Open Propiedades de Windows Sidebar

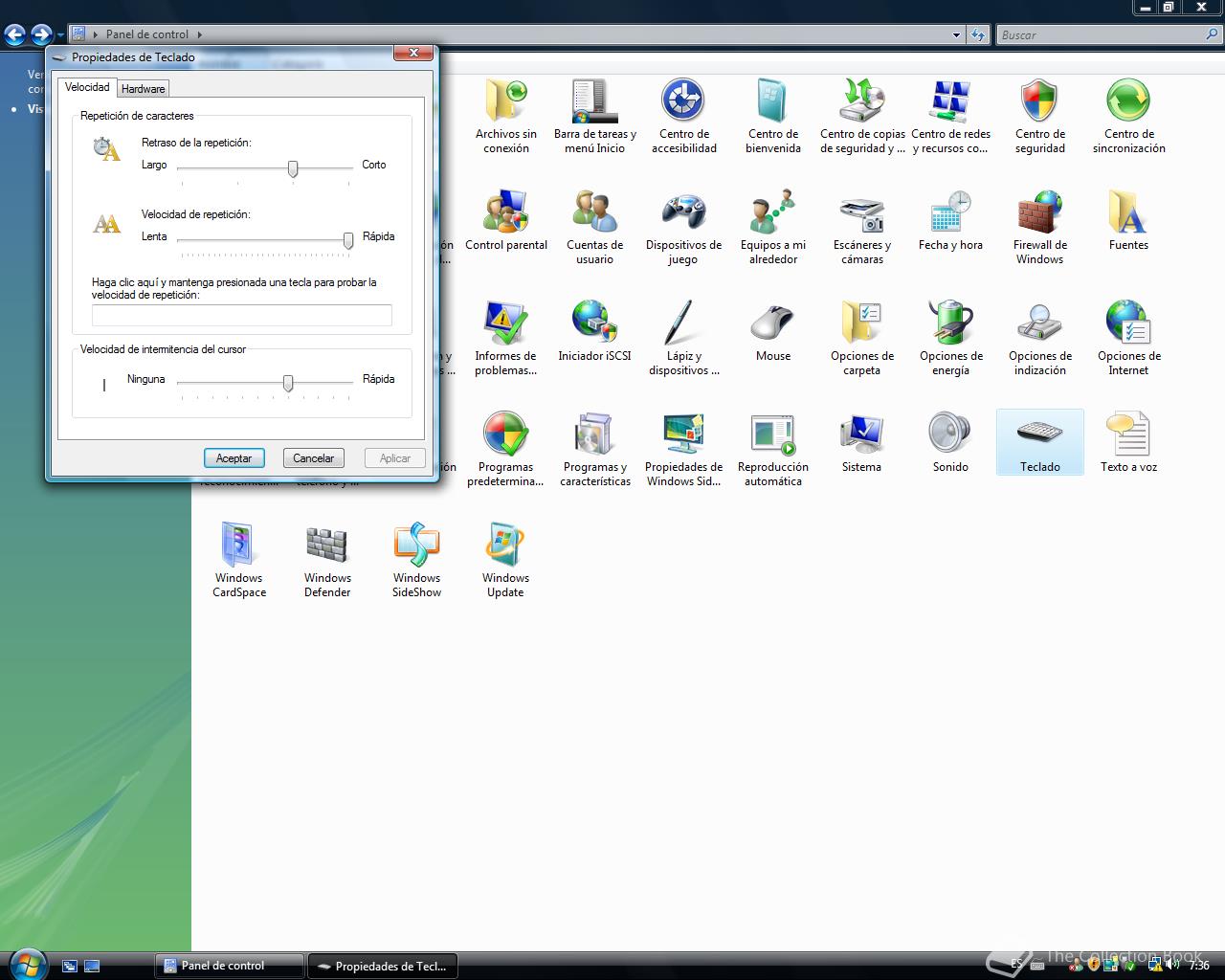pos(683,450)
